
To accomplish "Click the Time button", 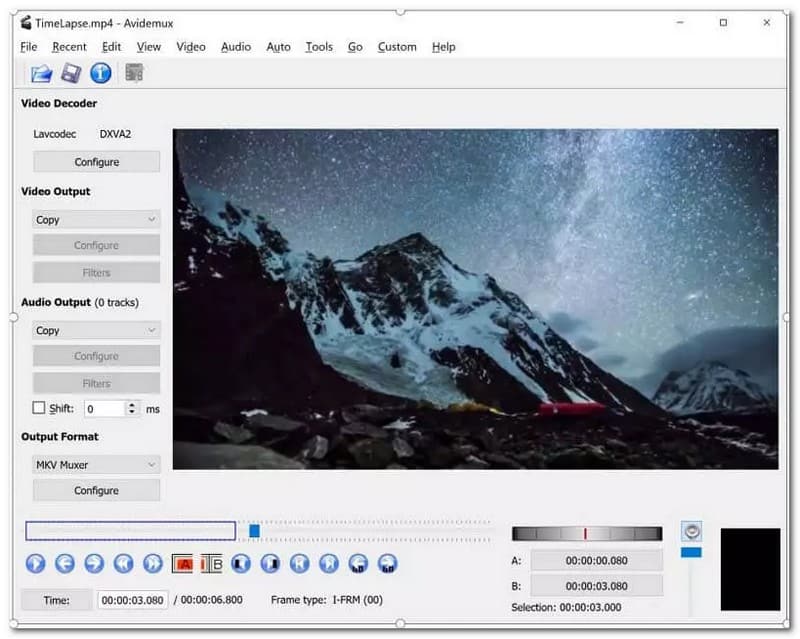I will tap(55, 600).
